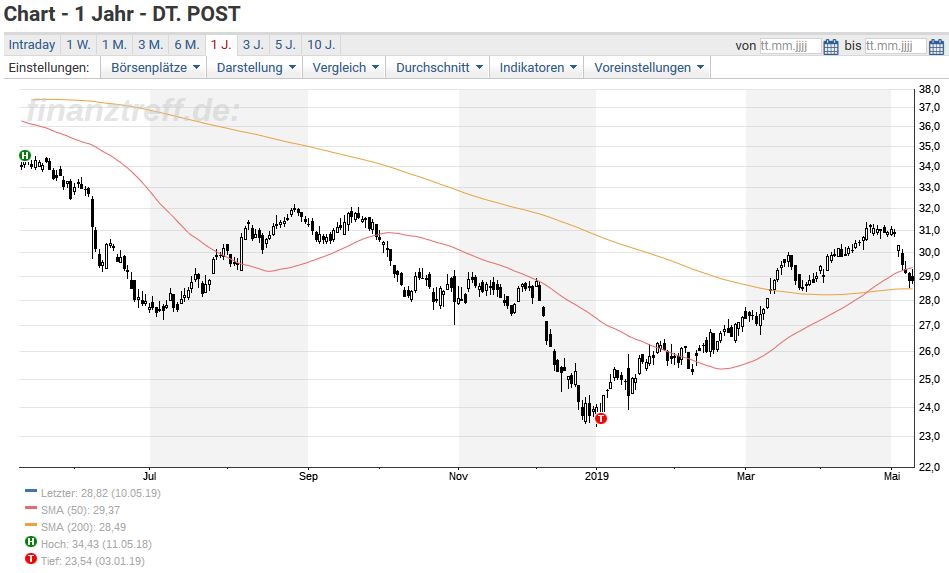
Task: Show the 3 J. chart period
Action: tap(253, 45)
